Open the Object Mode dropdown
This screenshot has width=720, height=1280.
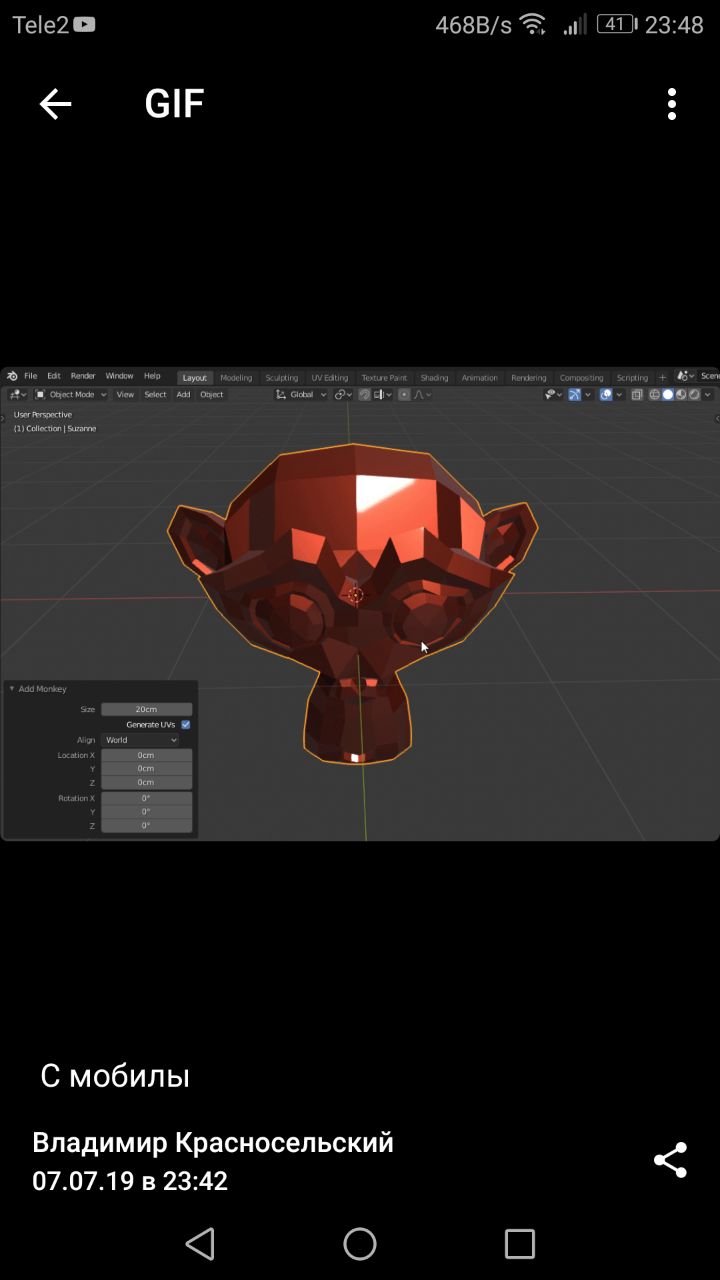(x=71, y=395)
